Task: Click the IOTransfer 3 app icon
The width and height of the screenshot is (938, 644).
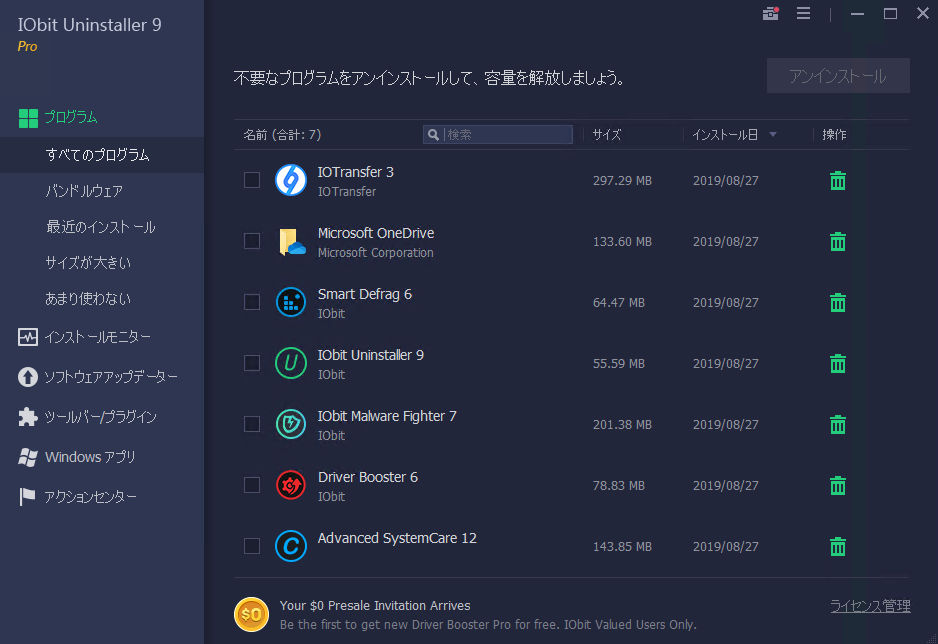Action: pyautogui.click(x=291, y=180)
